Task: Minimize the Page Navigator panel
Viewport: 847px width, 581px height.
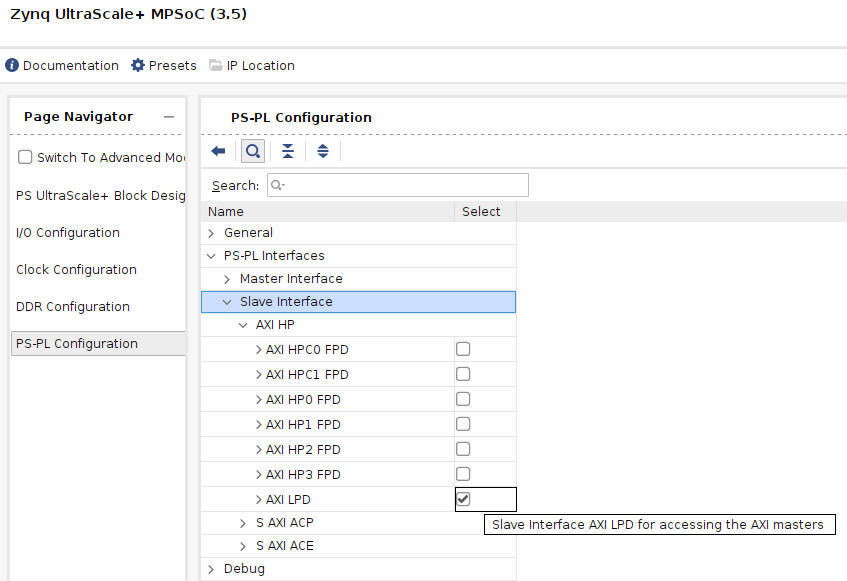Action: click(169, 117)
